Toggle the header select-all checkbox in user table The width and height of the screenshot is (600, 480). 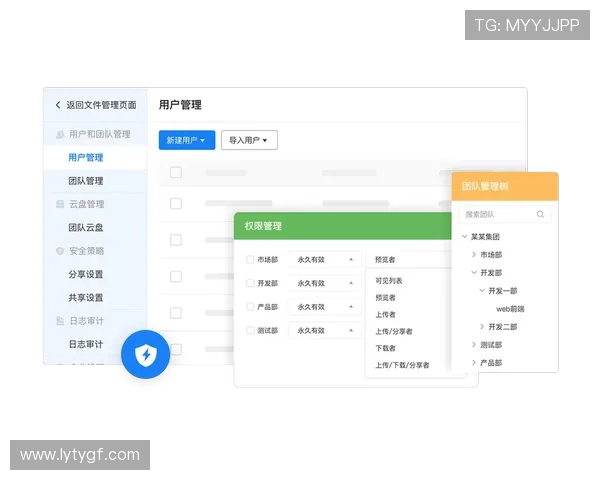click(x=176, y=172)
